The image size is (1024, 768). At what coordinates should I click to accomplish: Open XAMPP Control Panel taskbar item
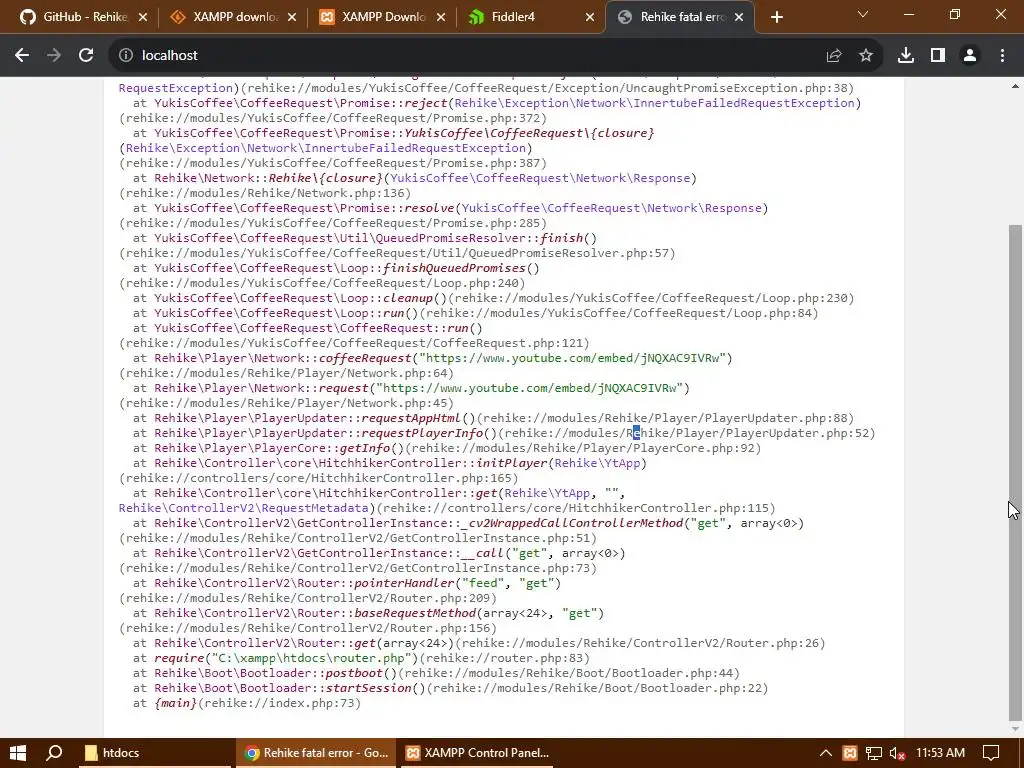pyautogui.click(x=478, y=753)
